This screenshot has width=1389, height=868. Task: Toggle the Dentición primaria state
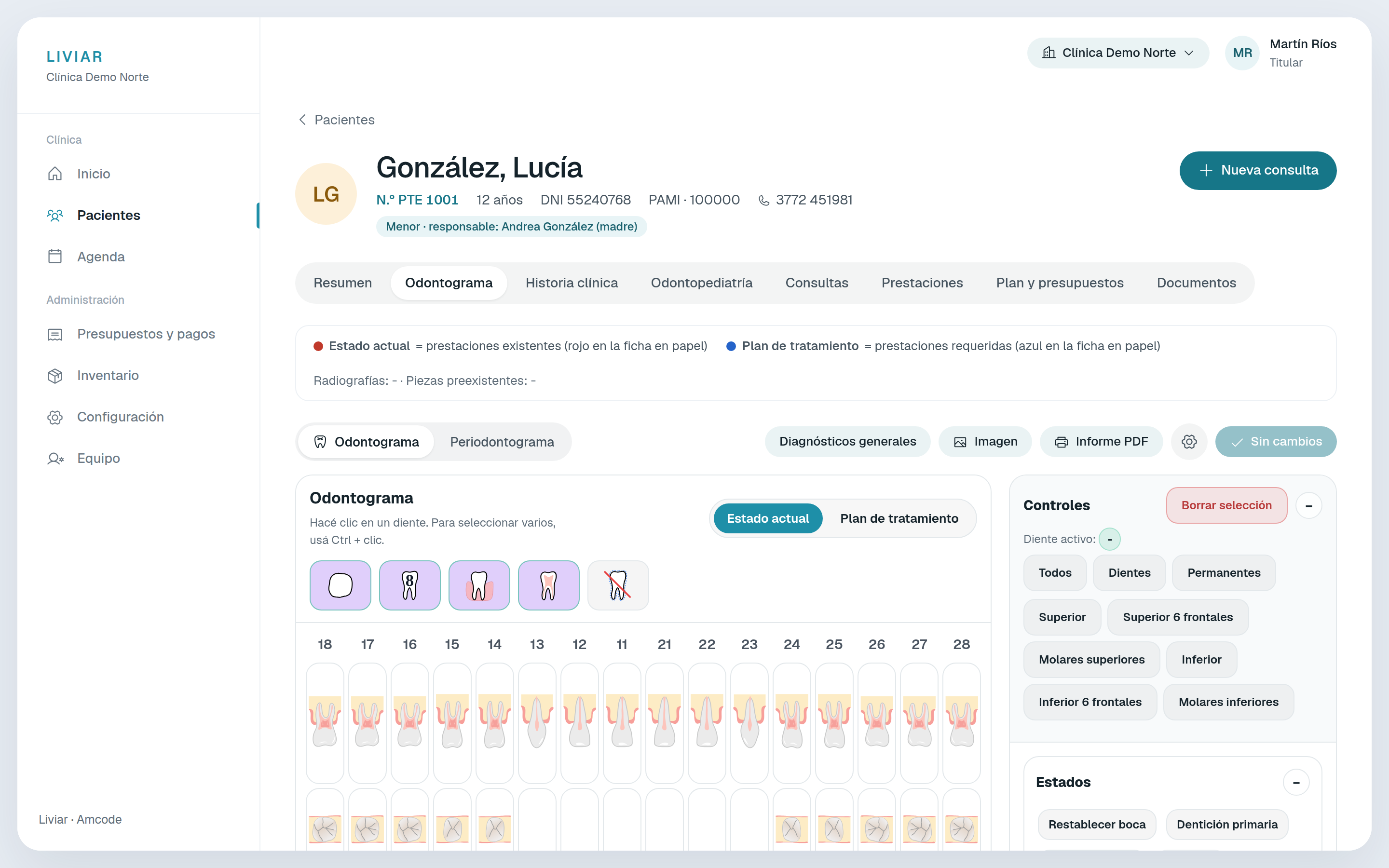click(1227, 825)
